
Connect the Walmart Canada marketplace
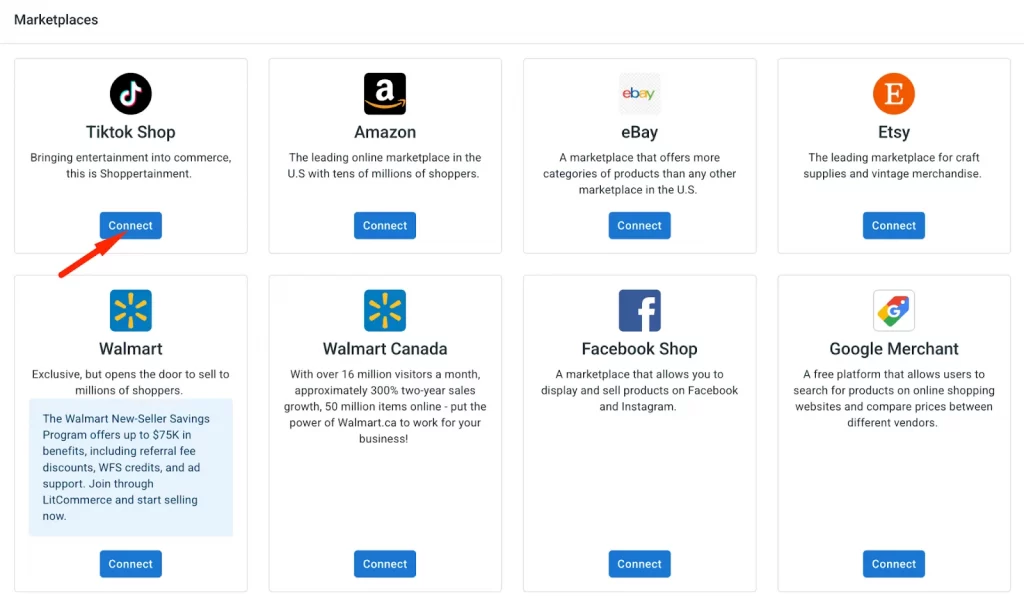coord(384,563)
